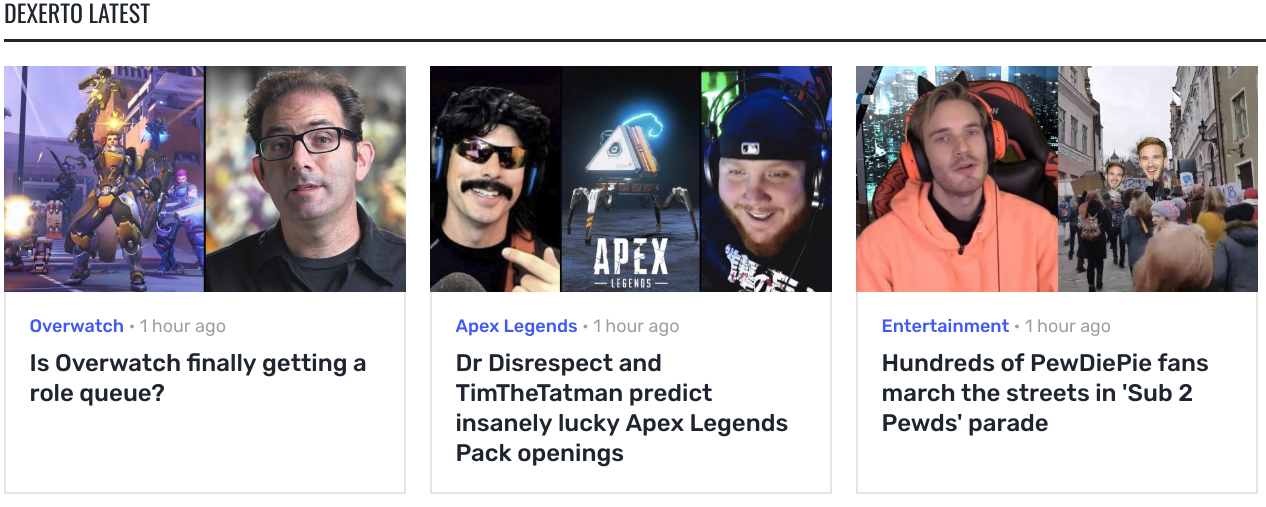Open the Dr Disrespect and TimTheTatman headline
Screen dimensions: 1266x507
622,408
